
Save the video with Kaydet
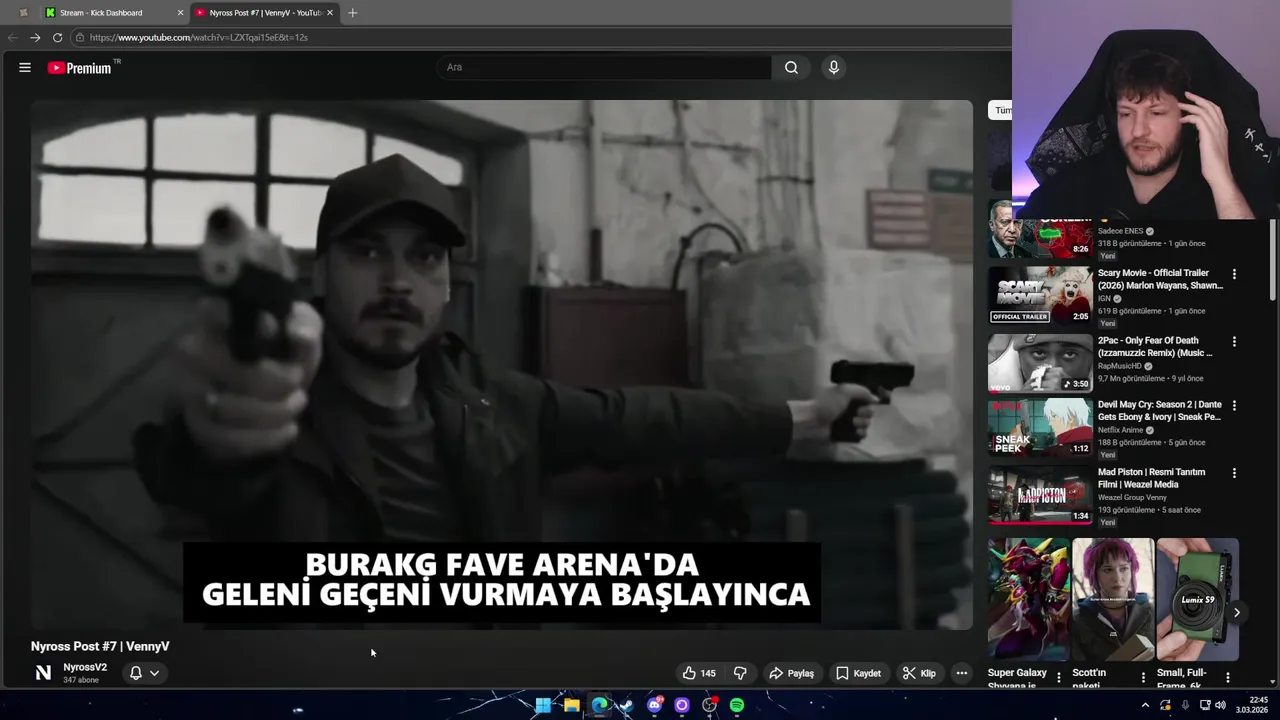[859, 673]
